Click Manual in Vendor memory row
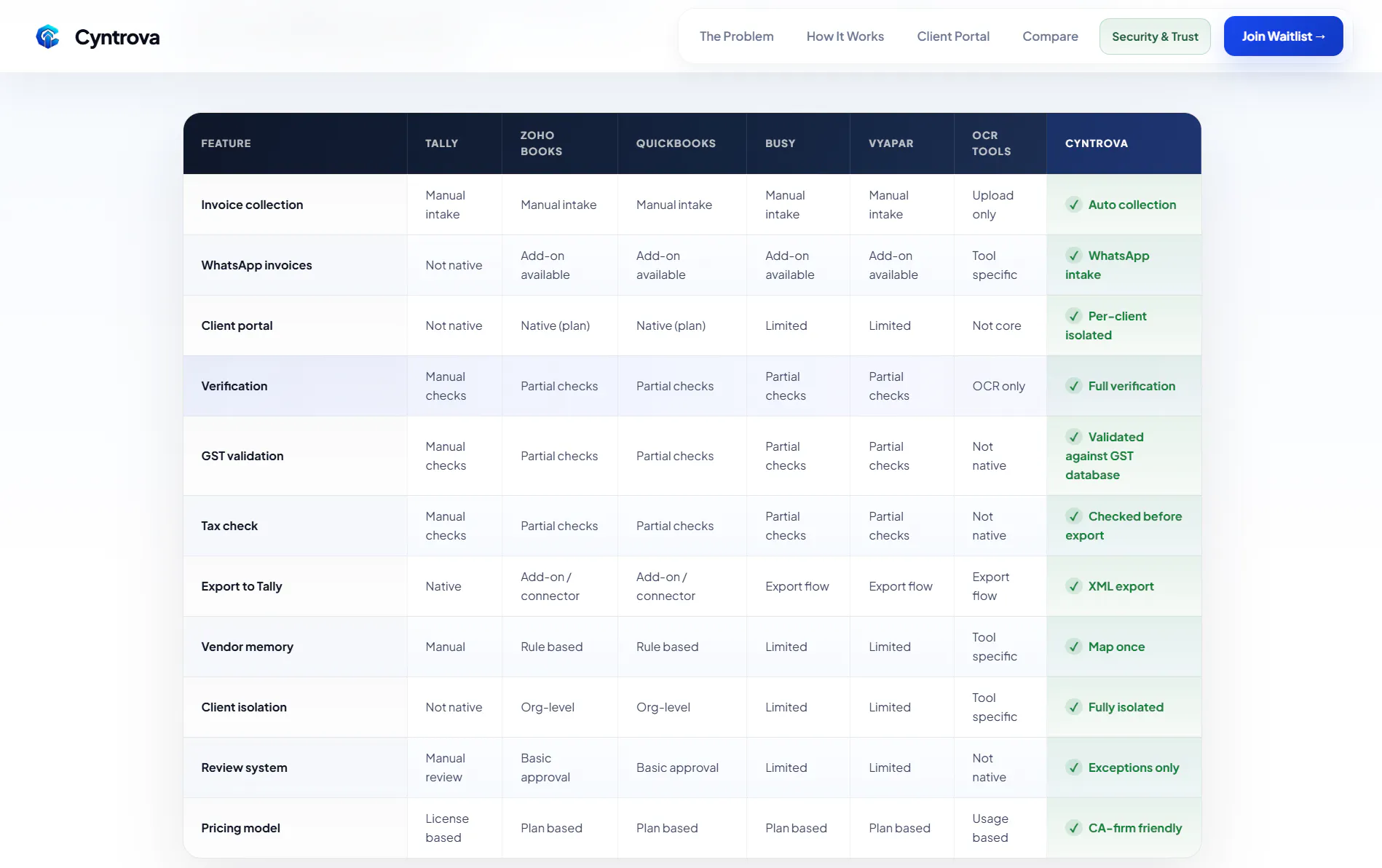 click(445, 647)
